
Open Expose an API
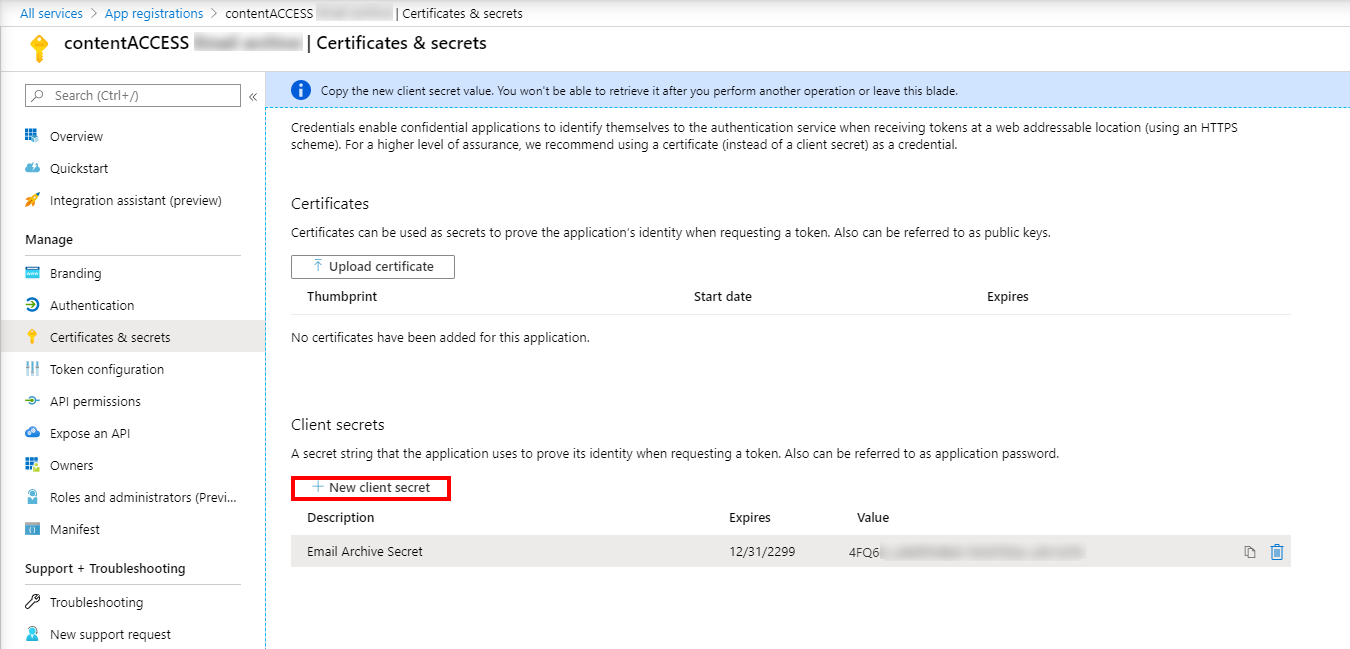coord(90,433)
